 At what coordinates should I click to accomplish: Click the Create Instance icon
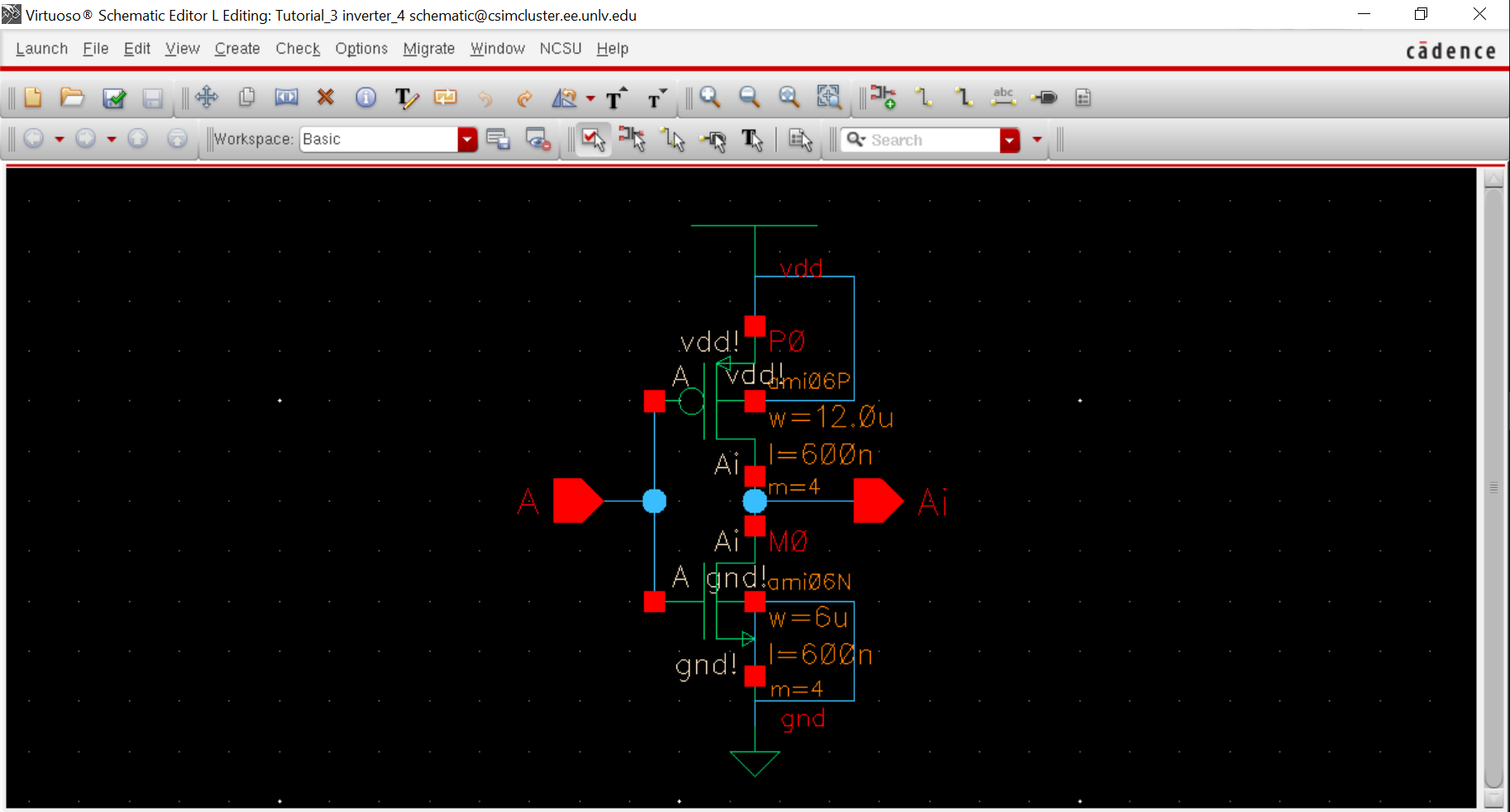[882, 98]
